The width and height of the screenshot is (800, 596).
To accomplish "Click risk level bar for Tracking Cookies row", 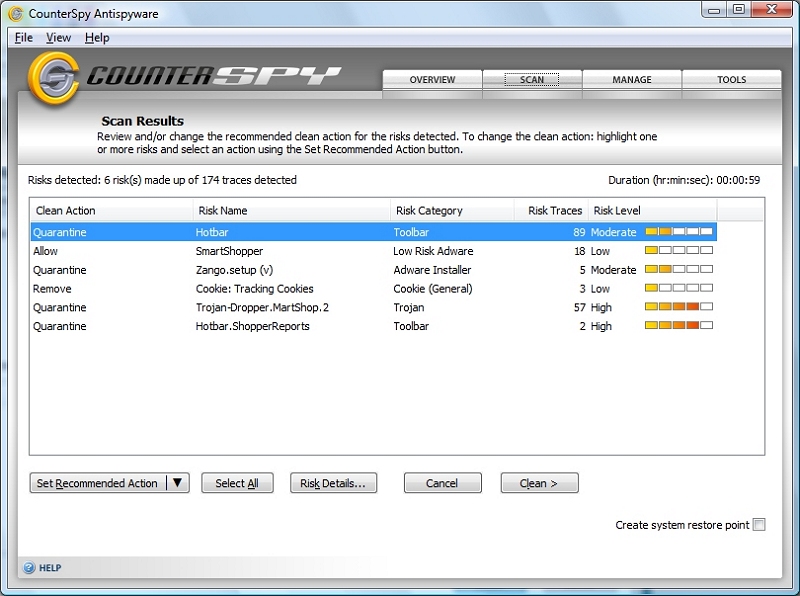I will click(679, 288).
